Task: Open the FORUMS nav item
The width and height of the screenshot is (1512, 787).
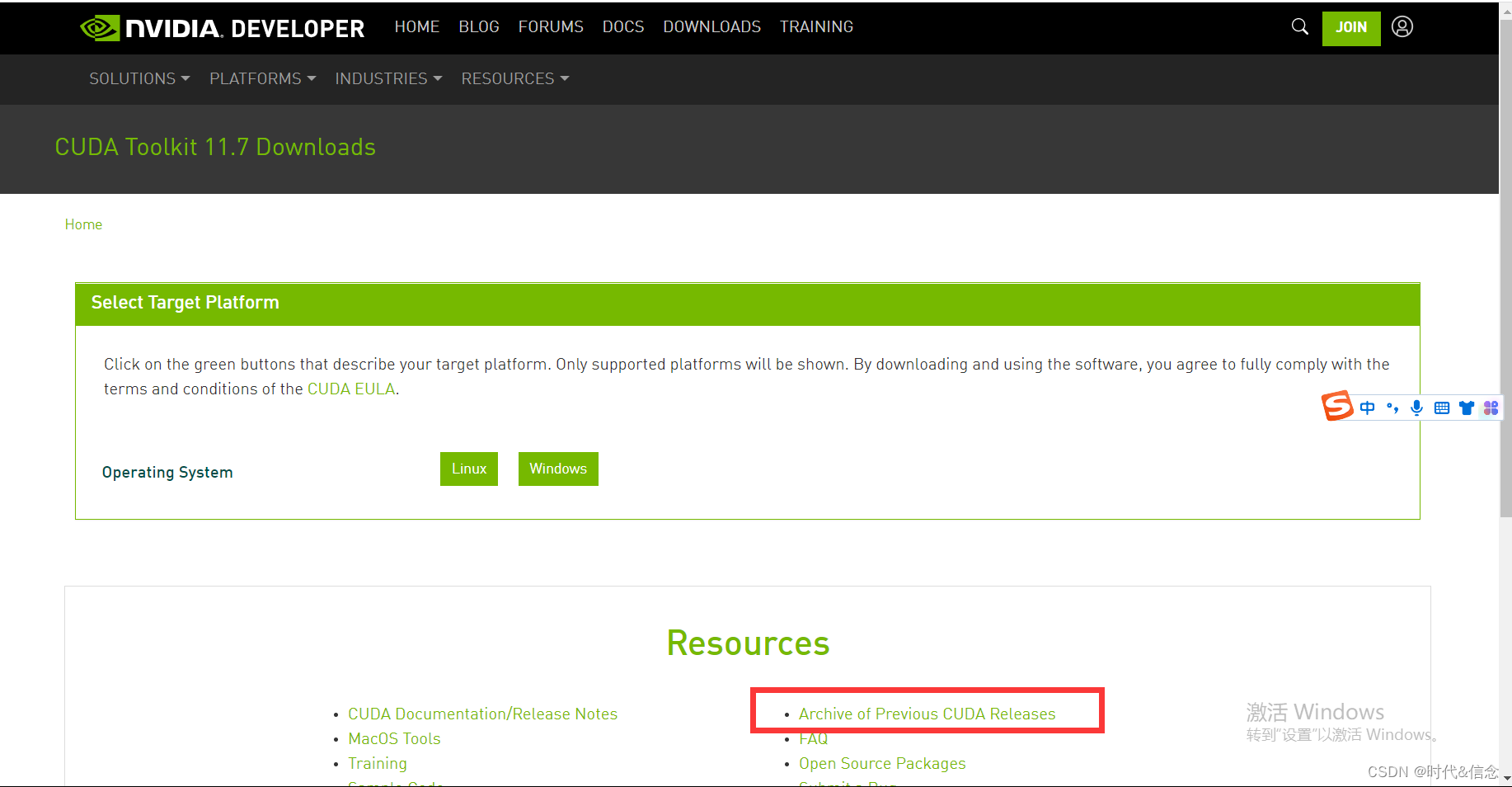Action: click(551, 26)
